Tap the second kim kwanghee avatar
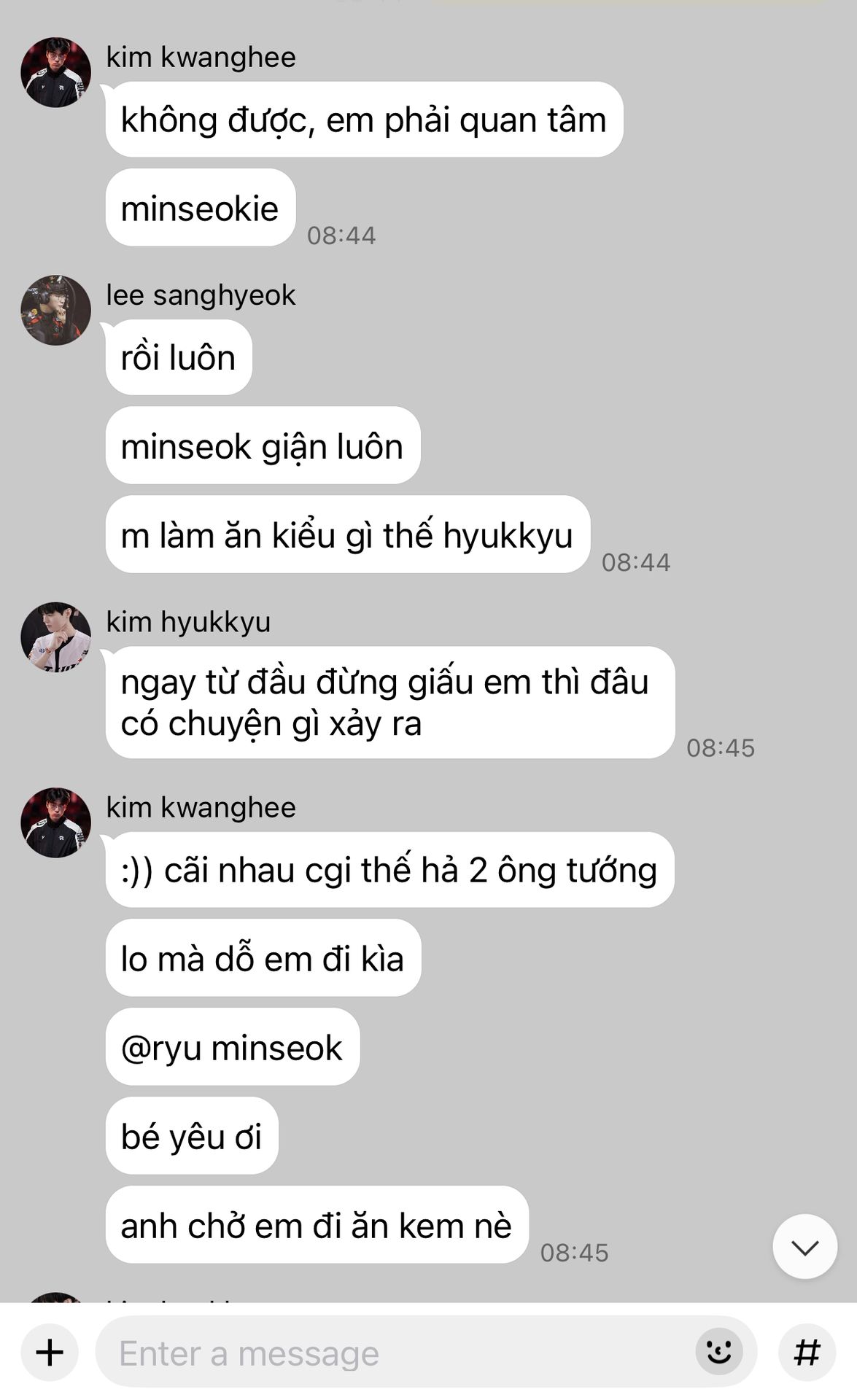Screen dimensions: 857x1400 click(55, 822)
